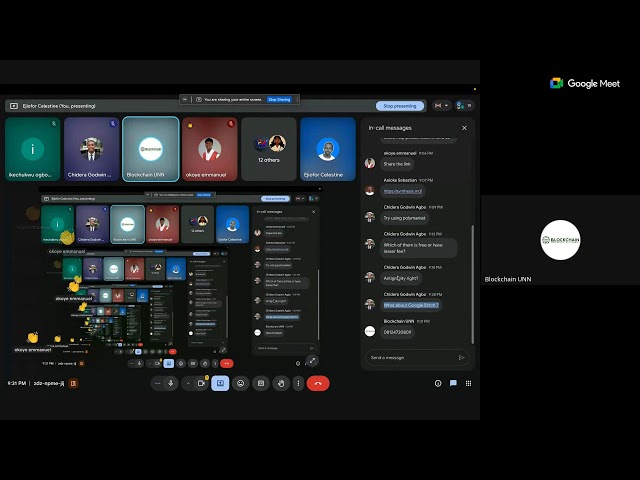Click okoye emmanuel avatar in chat list

click(x=370, y=163)
